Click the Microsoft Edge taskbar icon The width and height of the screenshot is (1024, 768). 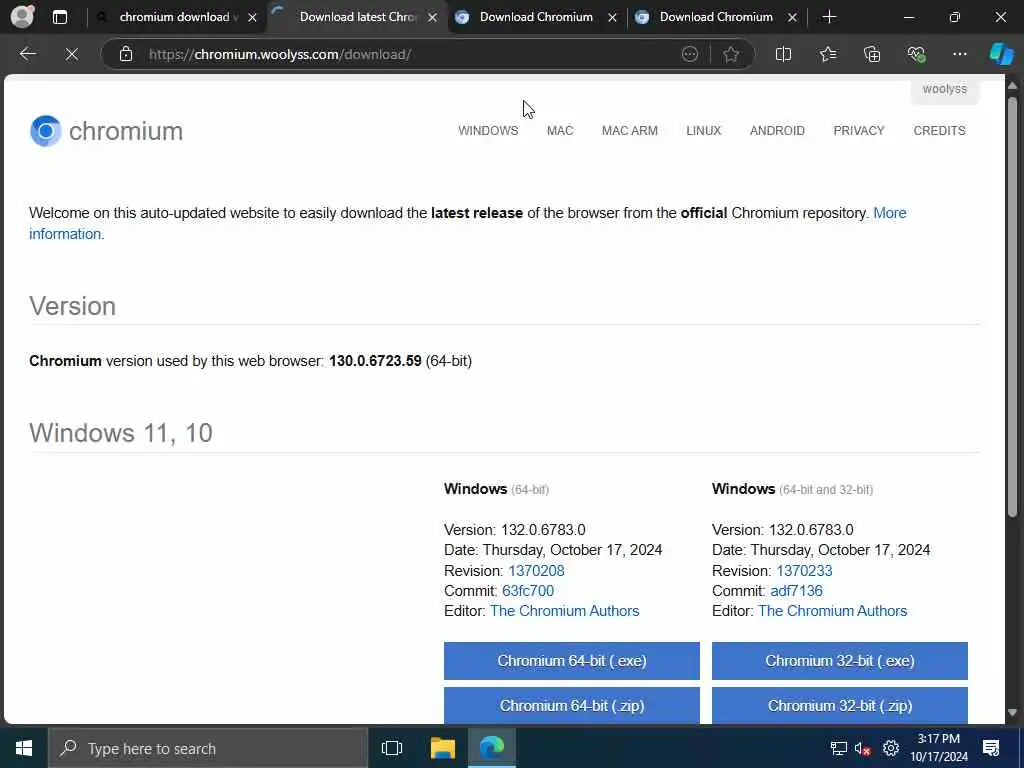tap(492, 748)
